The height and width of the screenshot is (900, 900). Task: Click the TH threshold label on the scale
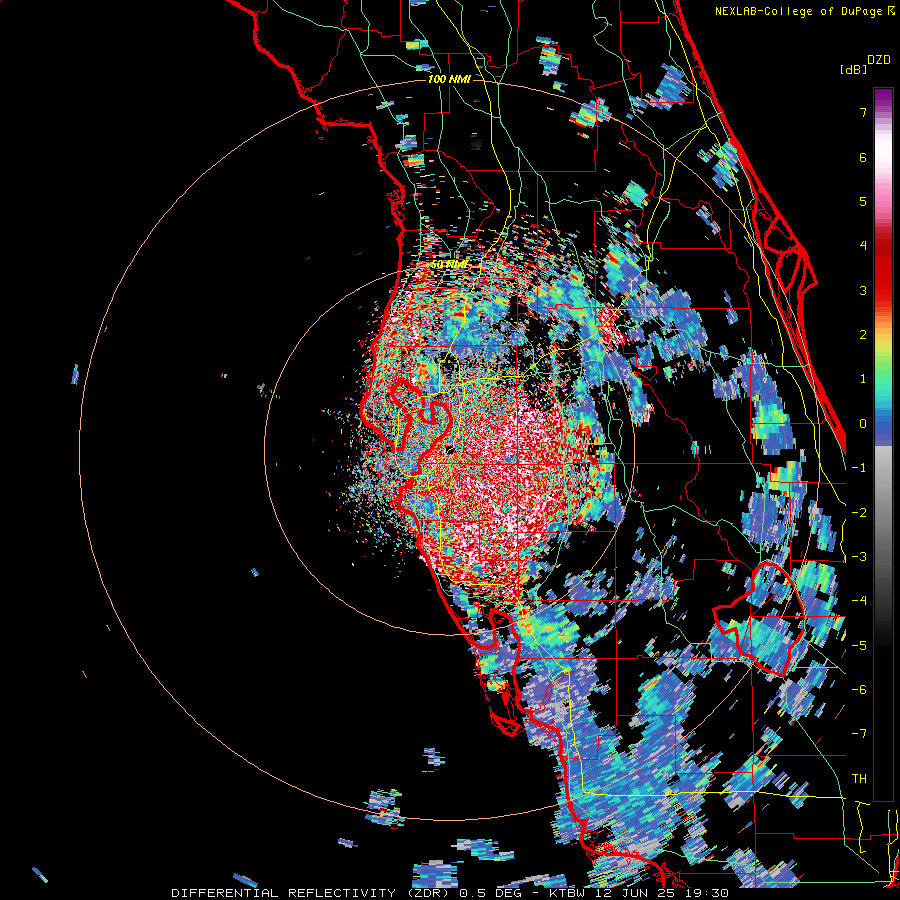pyautogui.click(x=859, y=779)
